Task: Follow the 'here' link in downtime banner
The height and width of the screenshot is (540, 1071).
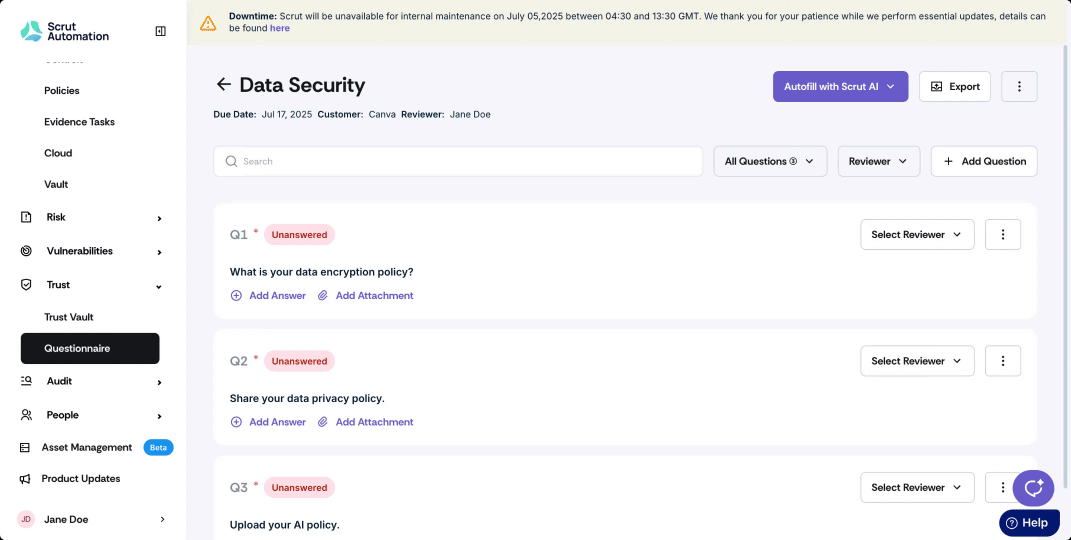Action: (279, 28)
